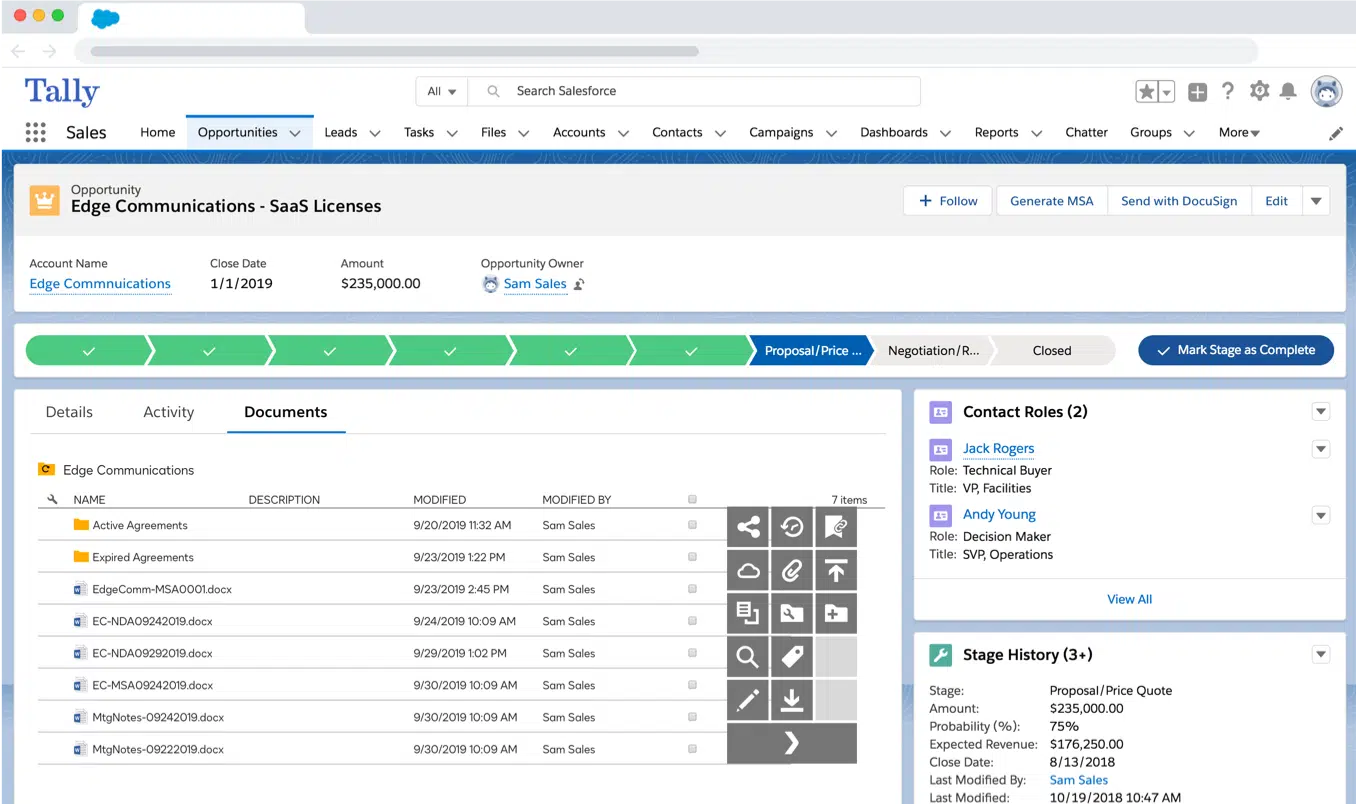Click the new folder icon

[x=836, y=613]
